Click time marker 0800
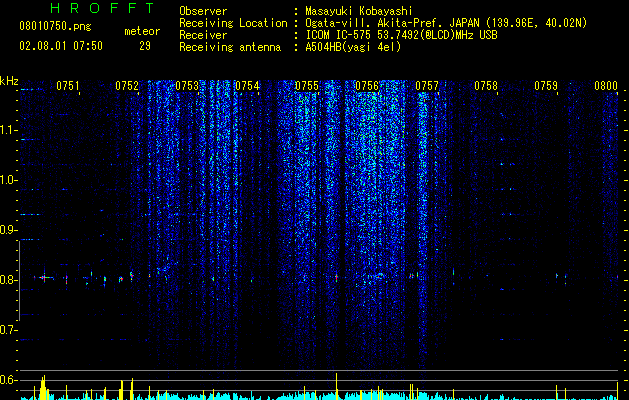This screenshot has width=629, height=400. [606, 86]
